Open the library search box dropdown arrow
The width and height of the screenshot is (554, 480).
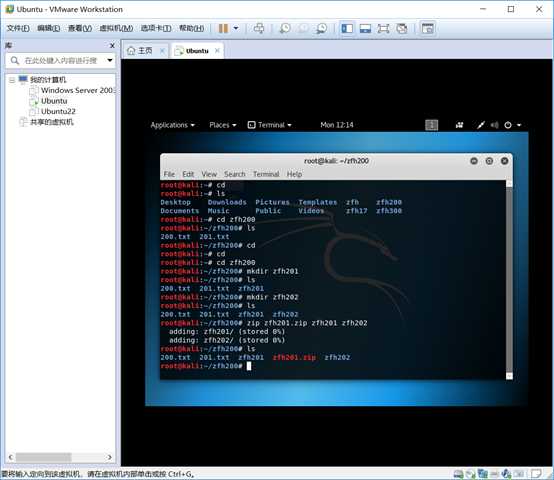[x=110, y=60]
